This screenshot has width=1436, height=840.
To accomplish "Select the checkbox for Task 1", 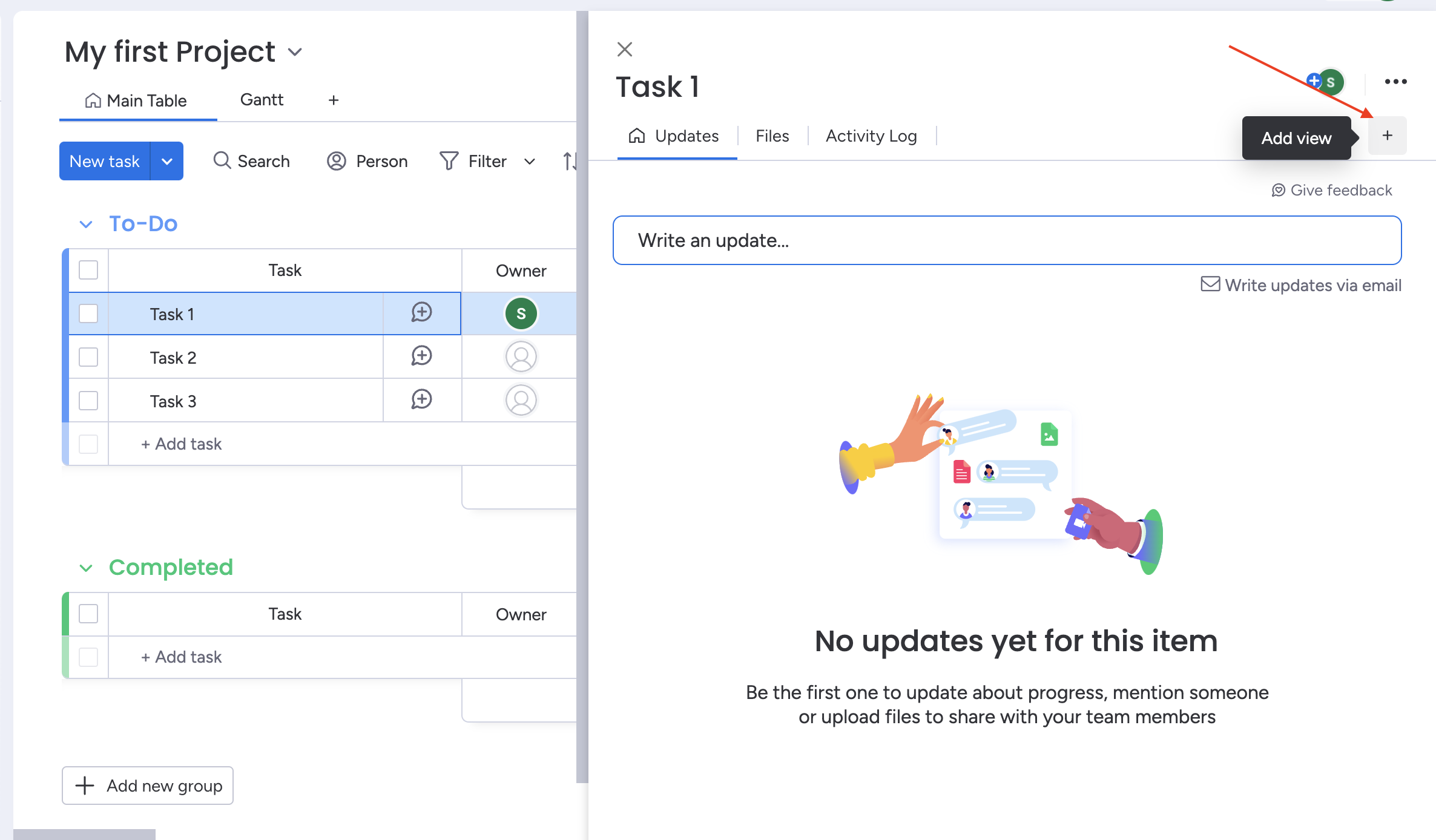I will [x=88, y=313].
